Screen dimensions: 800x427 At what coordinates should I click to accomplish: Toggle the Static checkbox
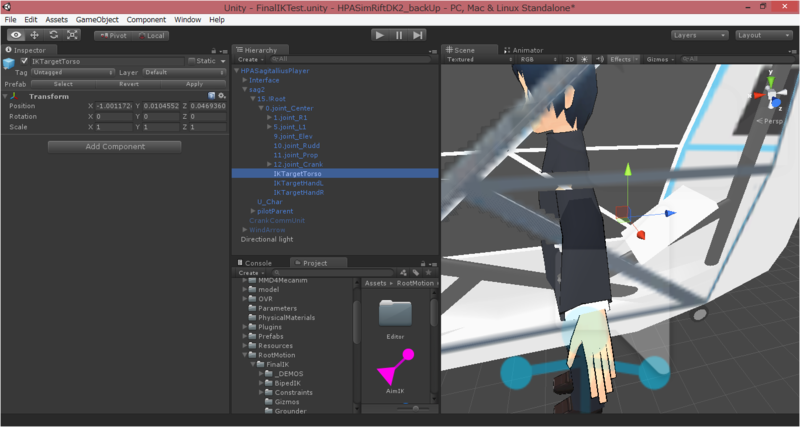192,61
